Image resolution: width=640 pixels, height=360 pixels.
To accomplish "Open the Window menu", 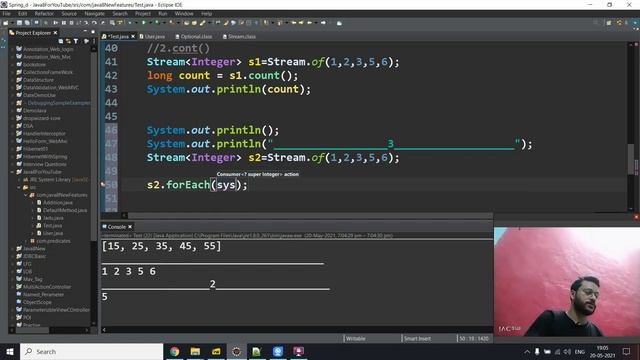I will pos(184,13).
